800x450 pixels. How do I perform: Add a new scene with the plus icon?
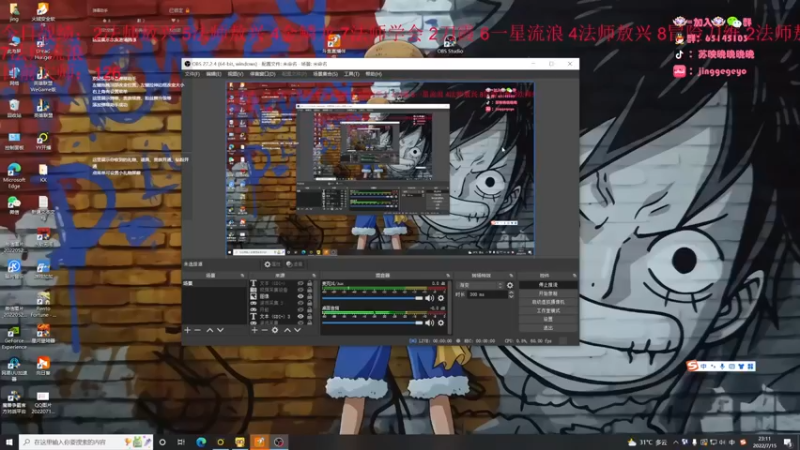coord(187,330)
